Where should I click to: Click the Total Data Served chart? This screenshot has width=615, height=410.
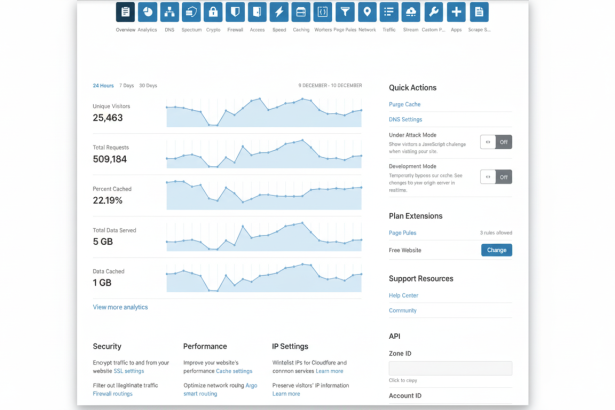click(x=264, y=237)
